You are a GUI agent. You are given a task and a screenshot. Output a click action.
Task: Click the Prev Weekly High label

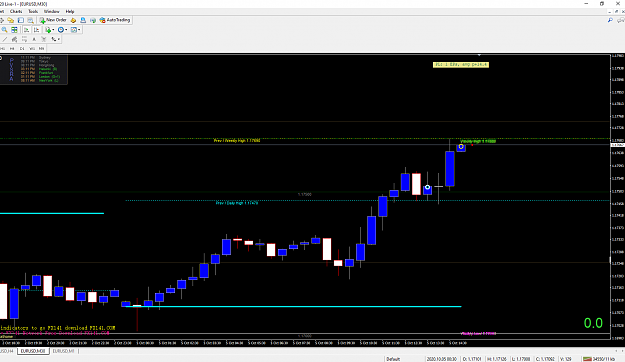(x=237, y=140)
